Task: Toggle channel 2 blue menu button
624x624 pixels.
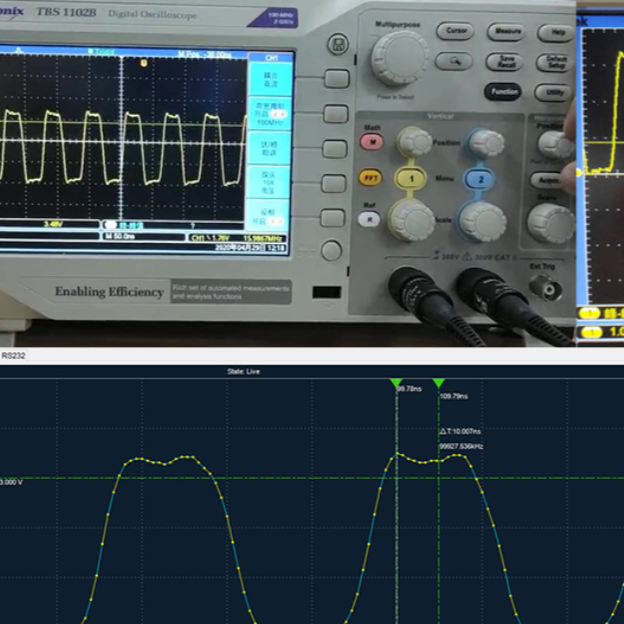Action: point(482,179)
